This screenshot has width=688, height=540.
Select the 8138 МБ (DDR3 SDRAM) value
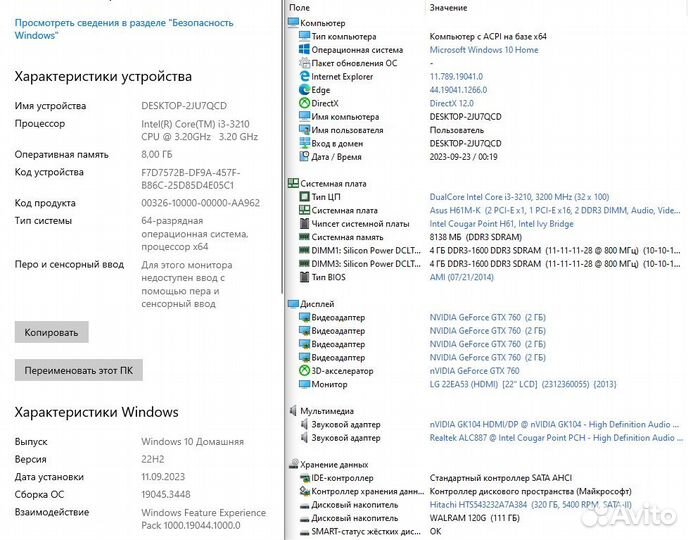(x=476, y=237)
